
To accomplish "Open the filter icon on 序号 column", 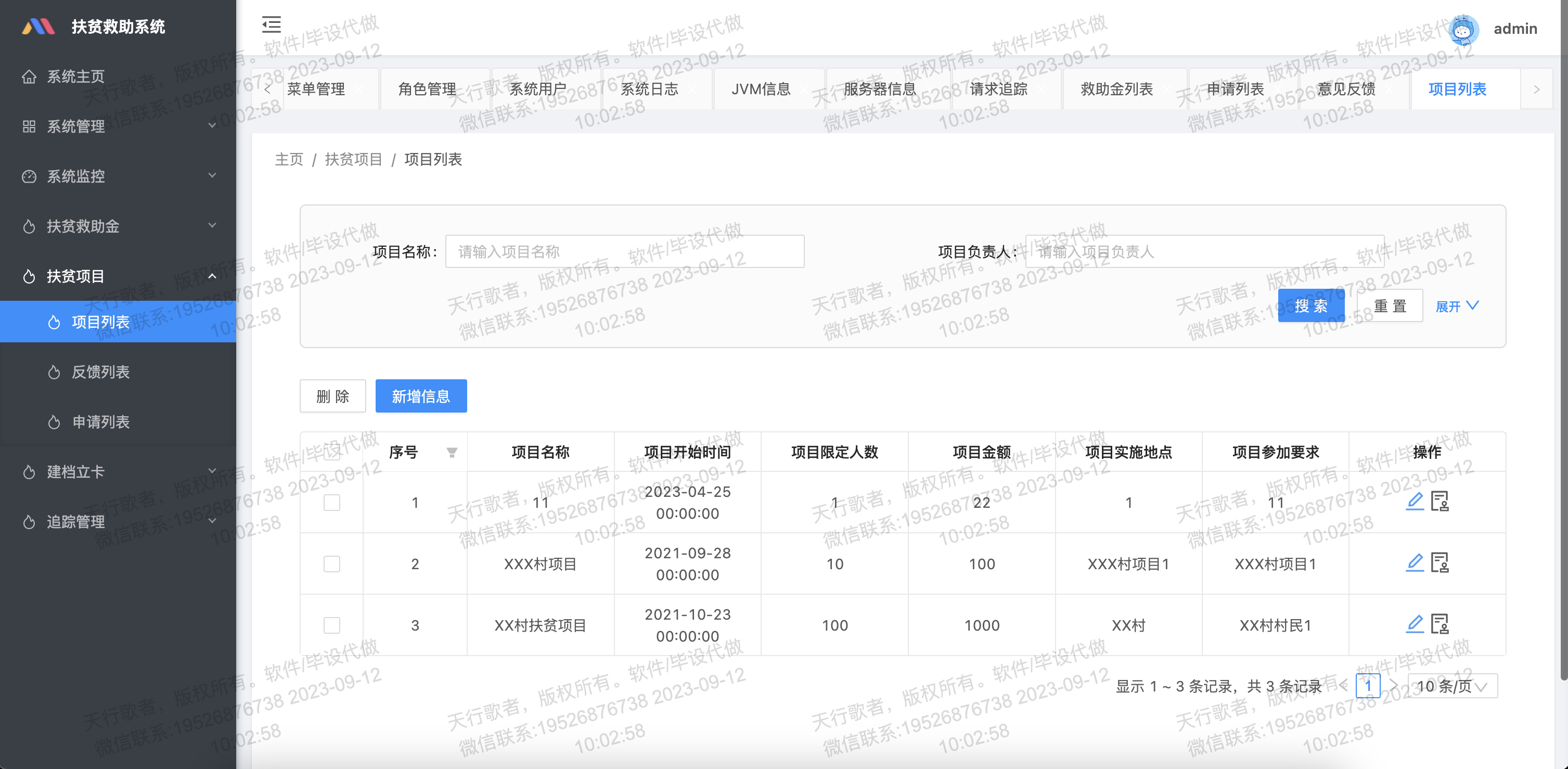I will [451, 452].
